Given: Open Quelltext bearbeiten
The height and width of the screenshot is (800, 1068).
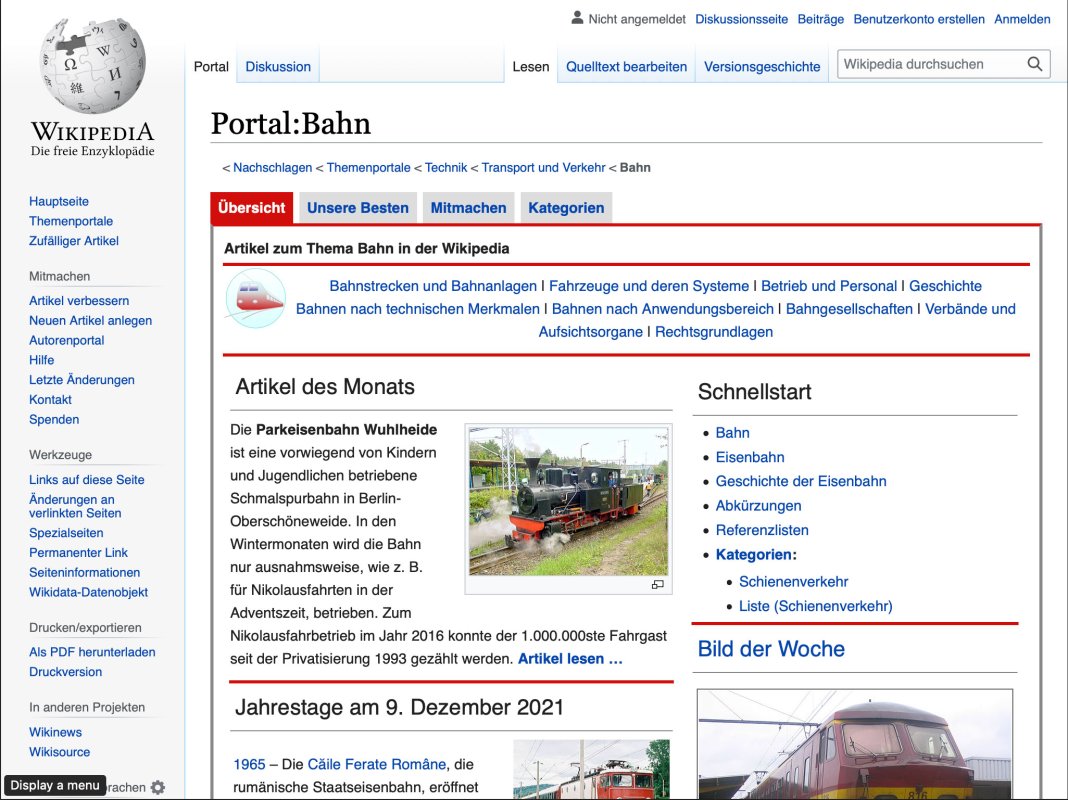Looking at the screenshot, I should point(625,66).
